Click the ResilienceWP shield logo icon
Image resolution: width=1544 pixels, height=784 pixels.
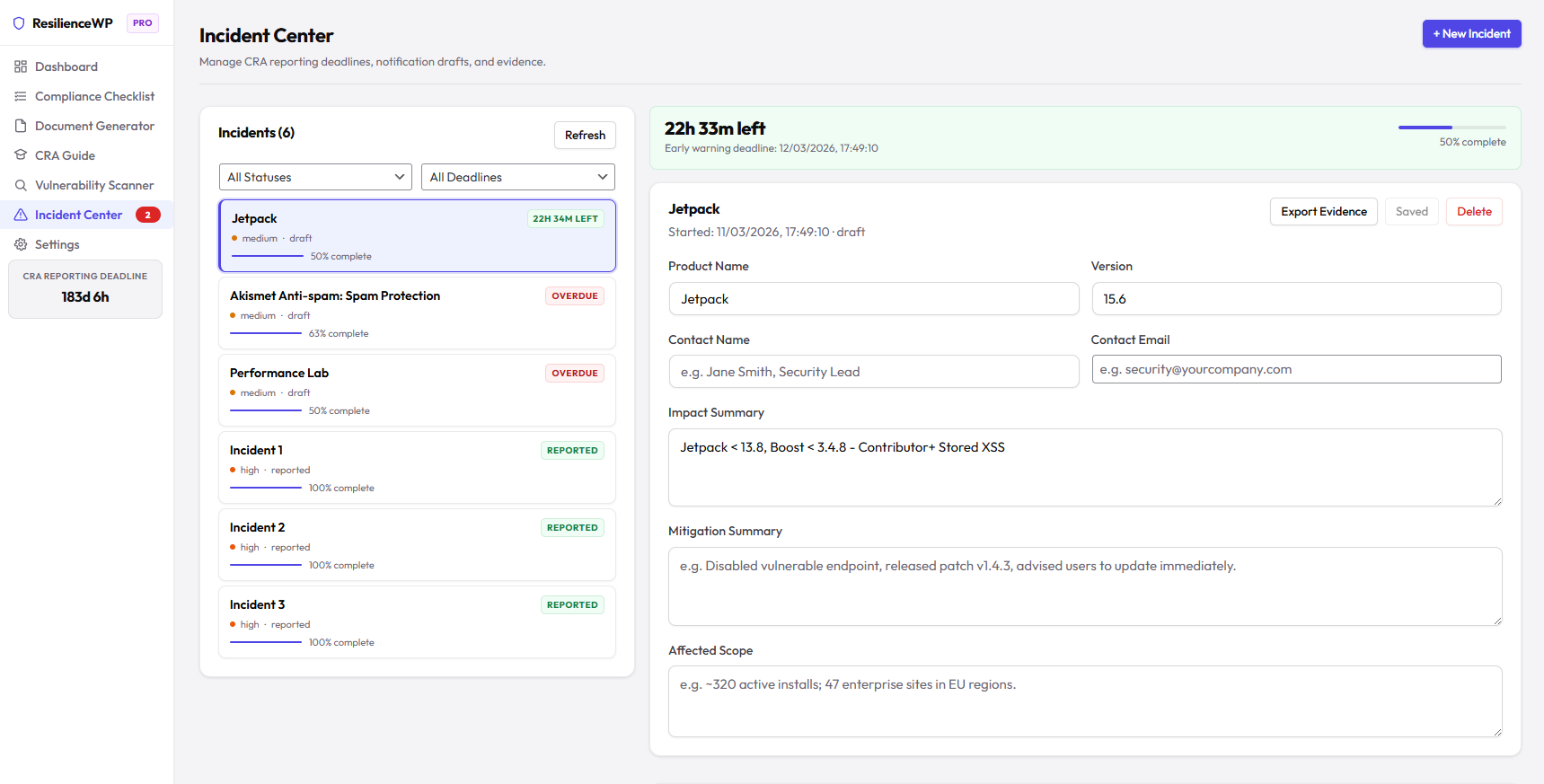[x=19, y=23]
